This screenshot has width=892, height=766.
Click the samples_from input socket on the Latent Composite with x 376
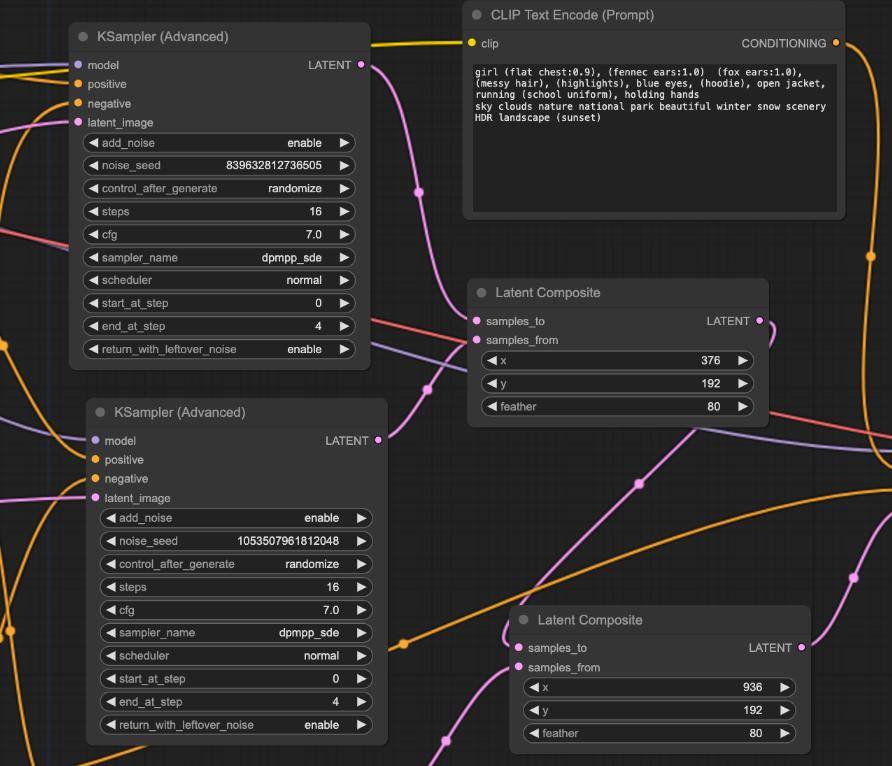click(x=476, y=340)
